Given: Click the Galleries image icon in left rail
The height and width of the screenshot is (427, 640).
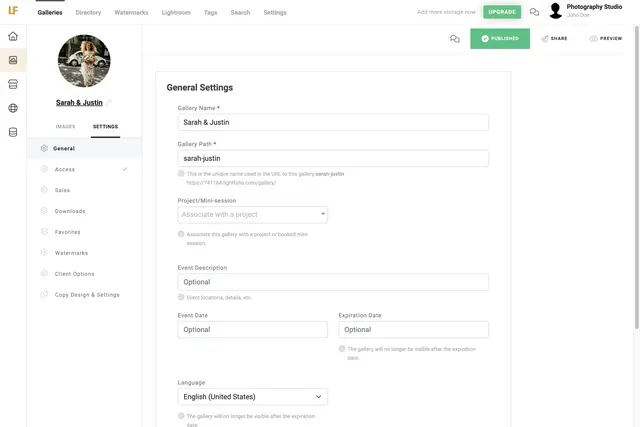Looking at the screenshot, I should [13, 60].
